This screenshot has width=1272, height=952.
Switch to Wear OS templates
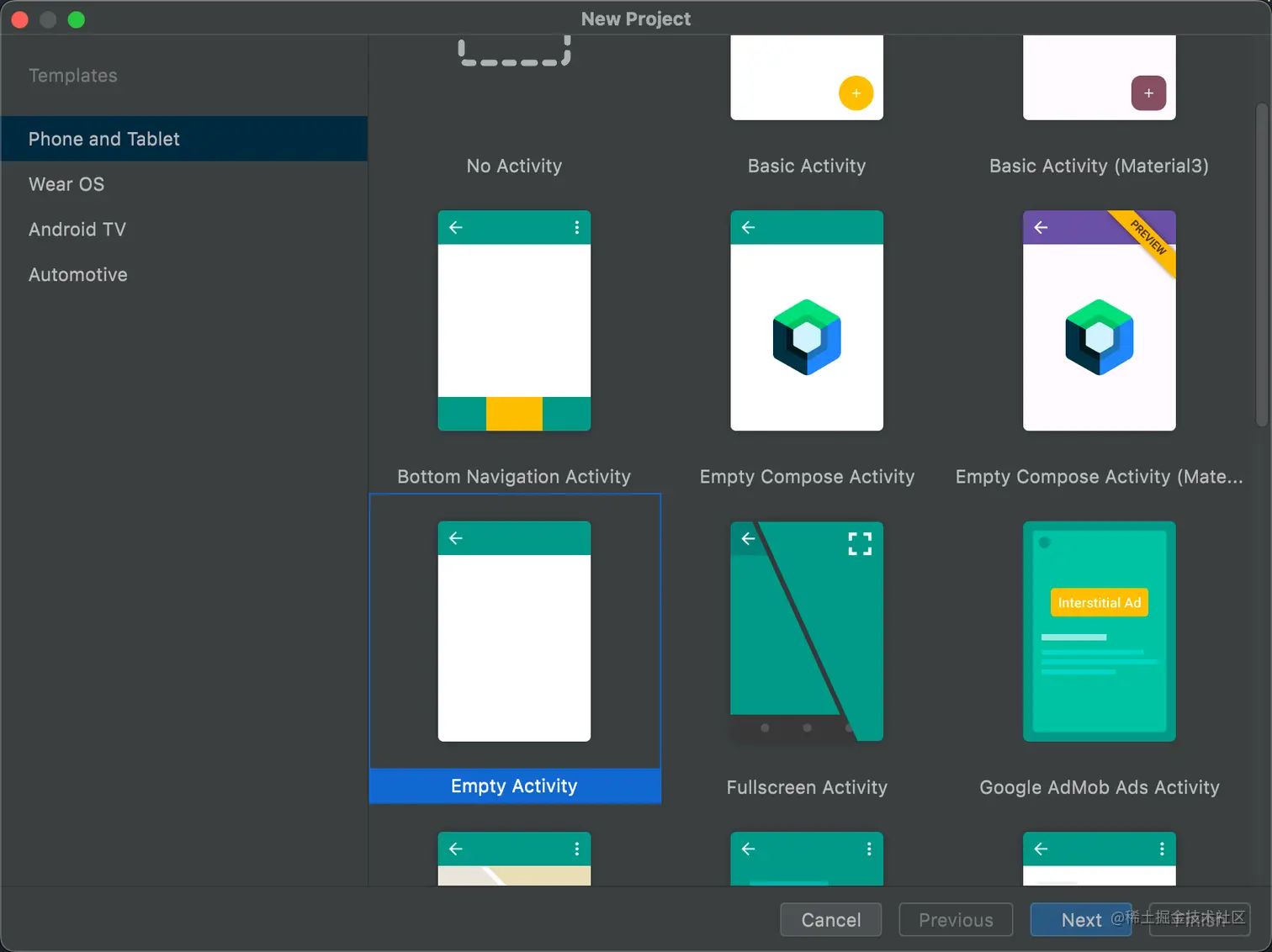(x=183, y=184)
